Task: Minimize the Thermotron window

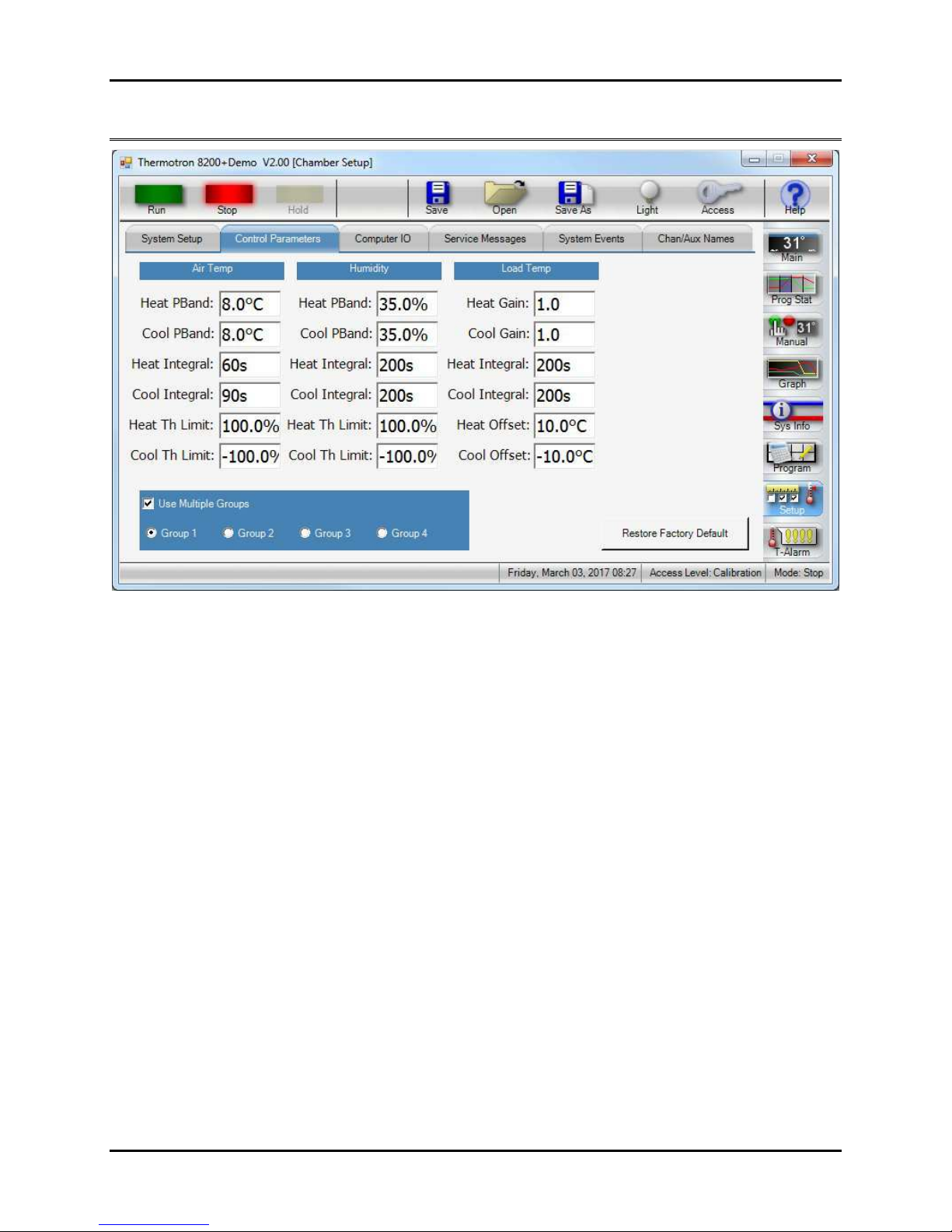Action: pyautogui.click(x=754, y=159)
